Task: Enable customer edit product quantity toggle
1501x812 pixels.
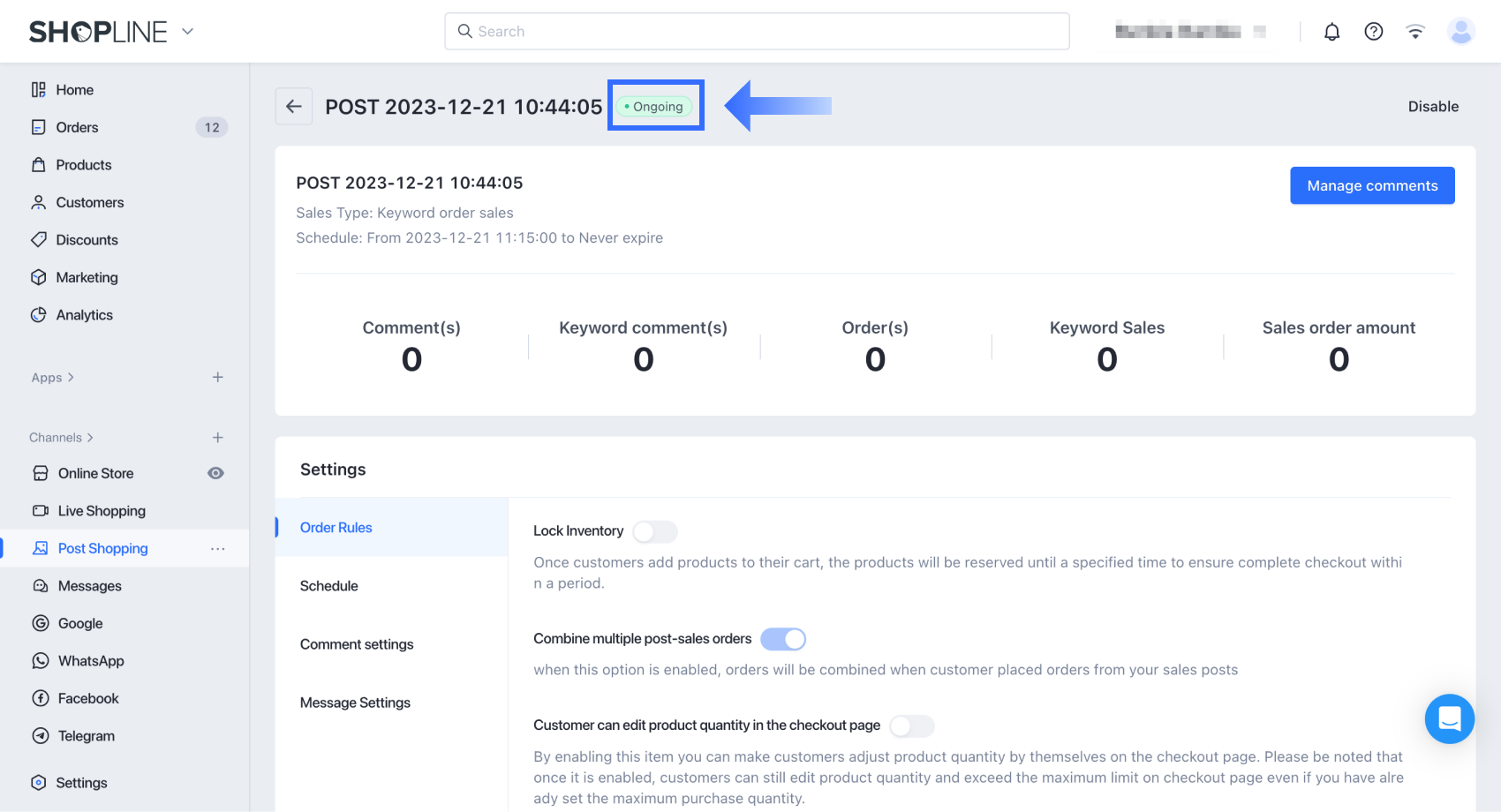Action: (911, 726)
